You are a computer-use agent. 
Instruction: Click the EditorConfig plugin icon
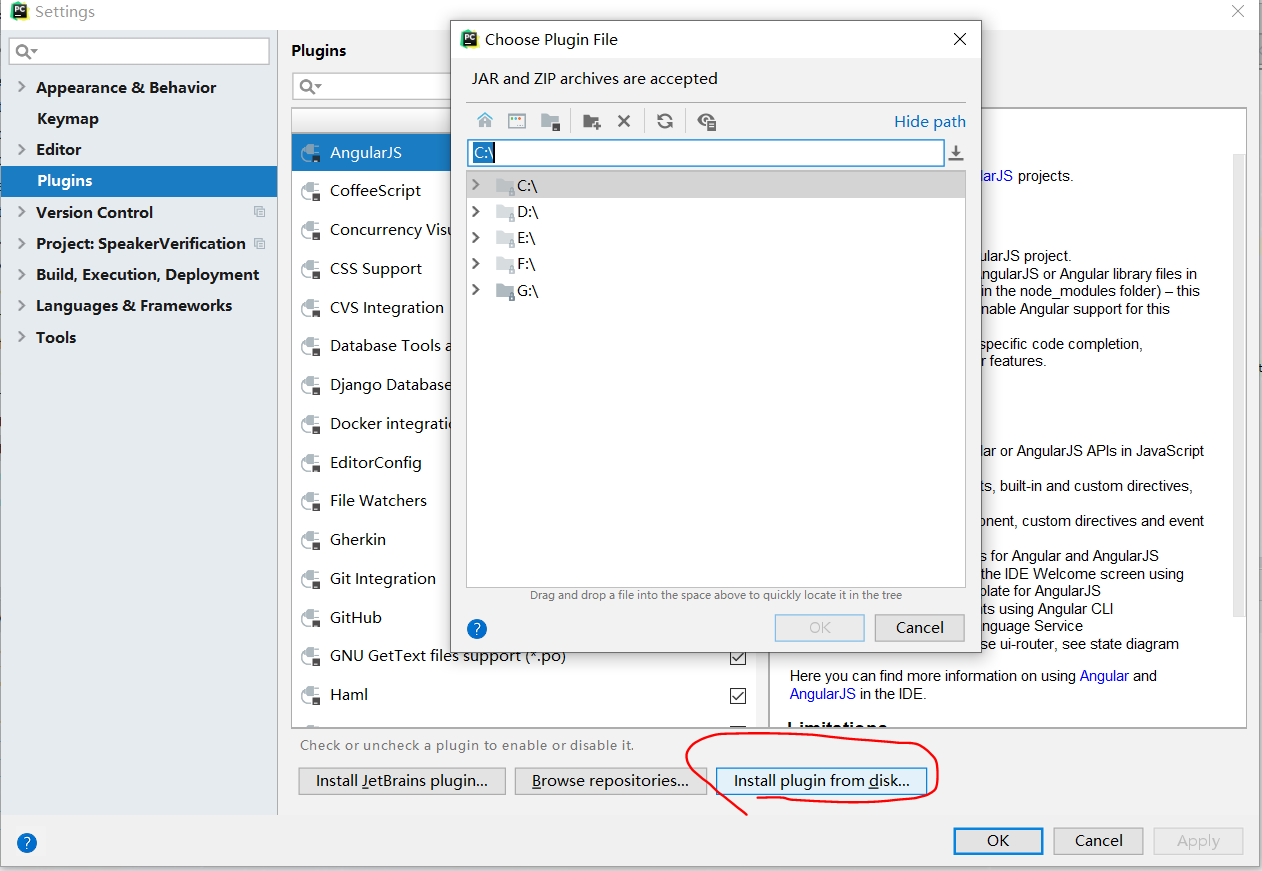(x=311, y=463)
